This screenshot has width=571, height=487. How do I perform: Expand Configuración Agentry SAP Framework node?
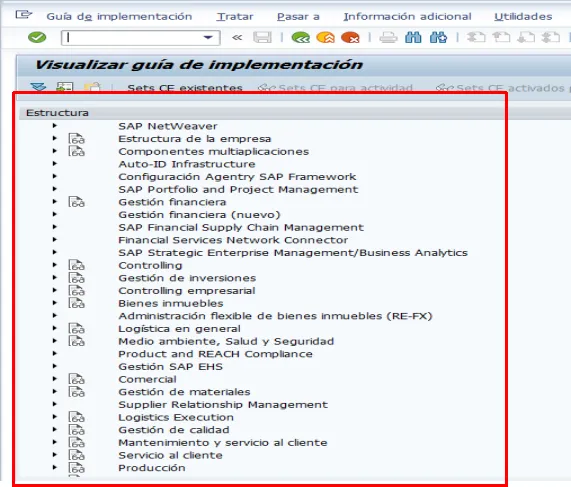pos(55,176)
